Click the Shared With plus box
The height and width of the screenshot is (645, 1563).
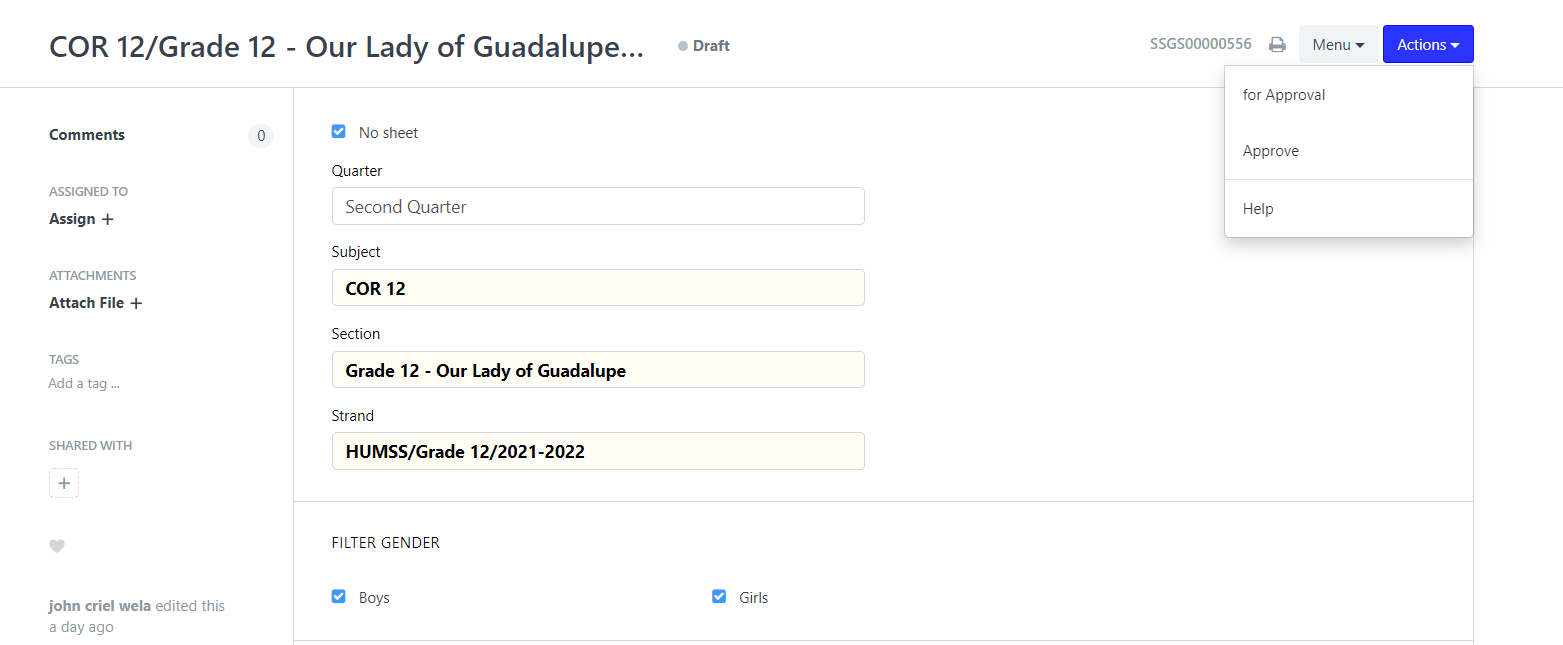(x=64, y=483)
